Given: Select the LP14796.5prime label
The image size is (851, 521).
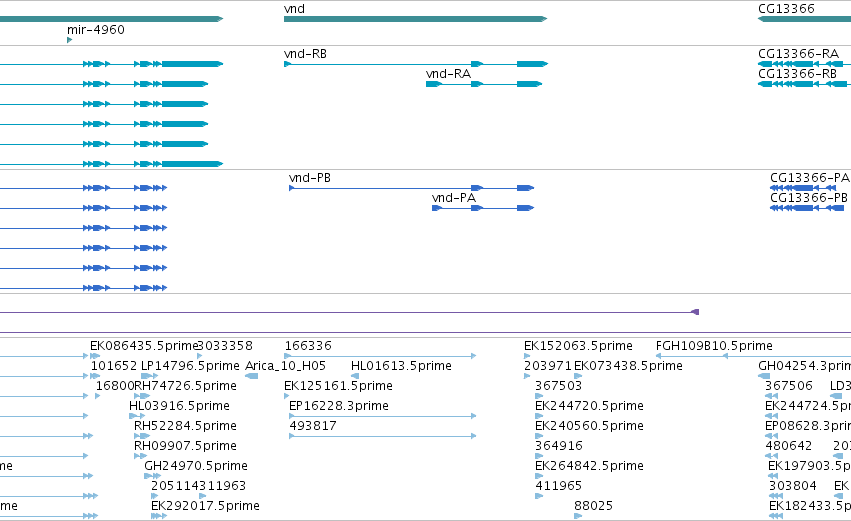Looking at the screenshot, I should tap(190, 366).
